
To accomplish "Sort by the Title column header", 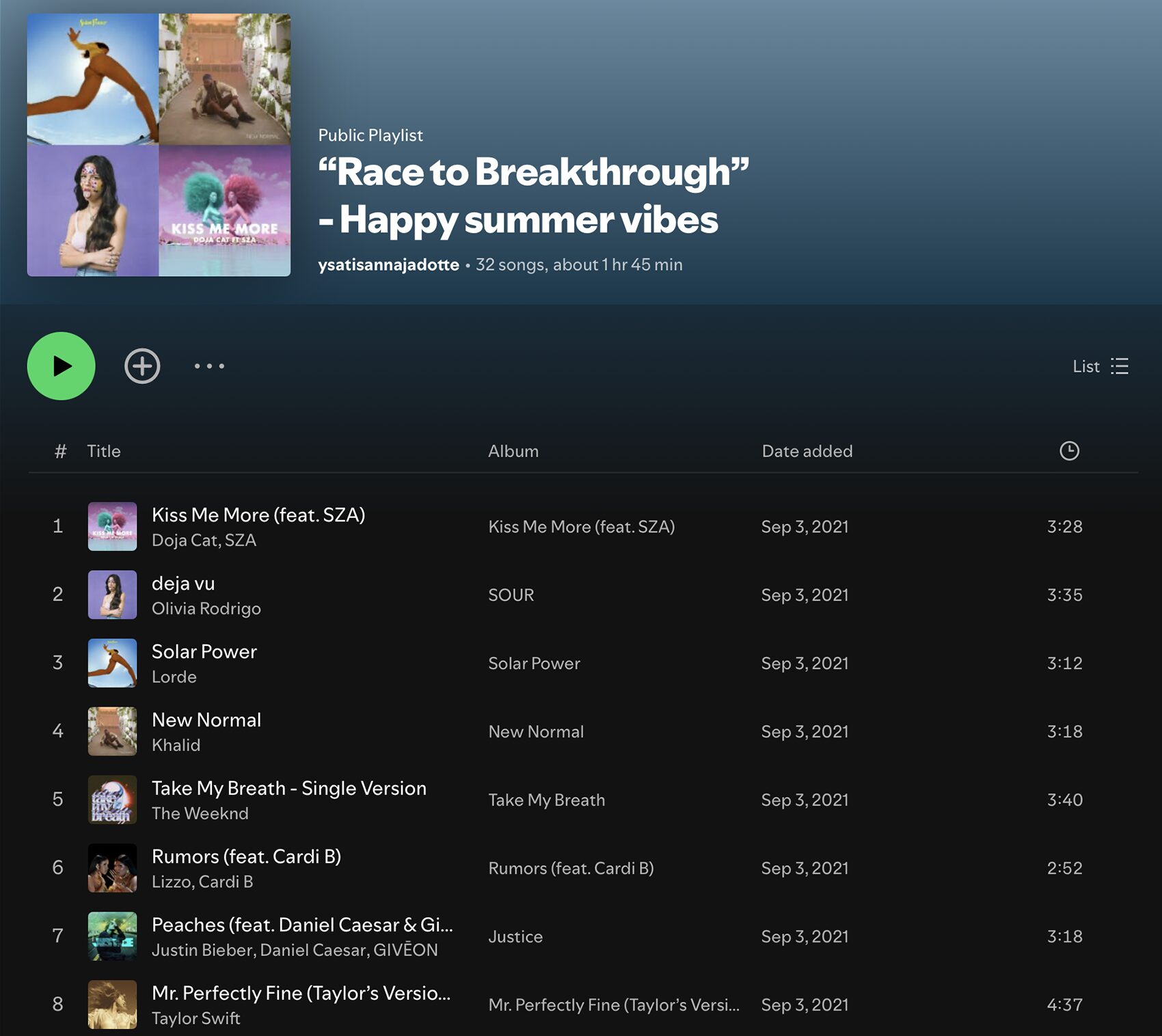I will (104, 451).
